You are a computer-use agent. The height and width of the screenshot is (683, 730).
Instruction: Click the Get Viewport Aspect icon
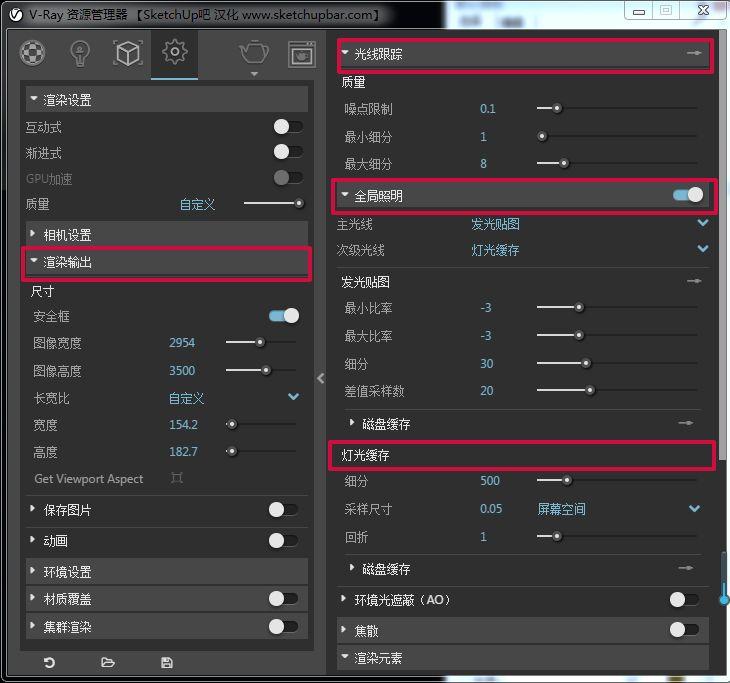(x=177, y=478)
